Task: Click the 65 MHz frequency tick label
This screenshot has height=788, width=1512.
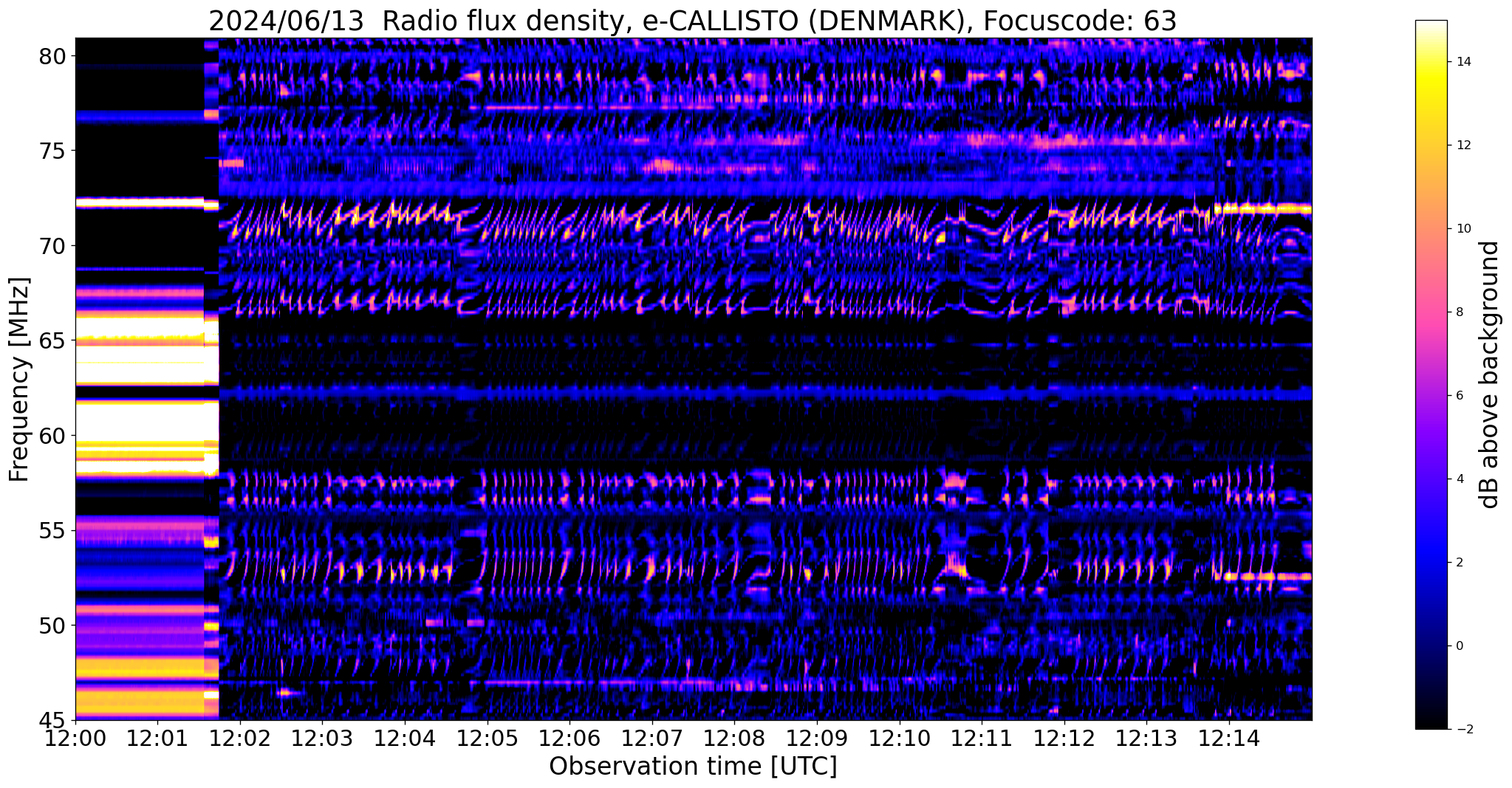Action: [x=53, y=341]
